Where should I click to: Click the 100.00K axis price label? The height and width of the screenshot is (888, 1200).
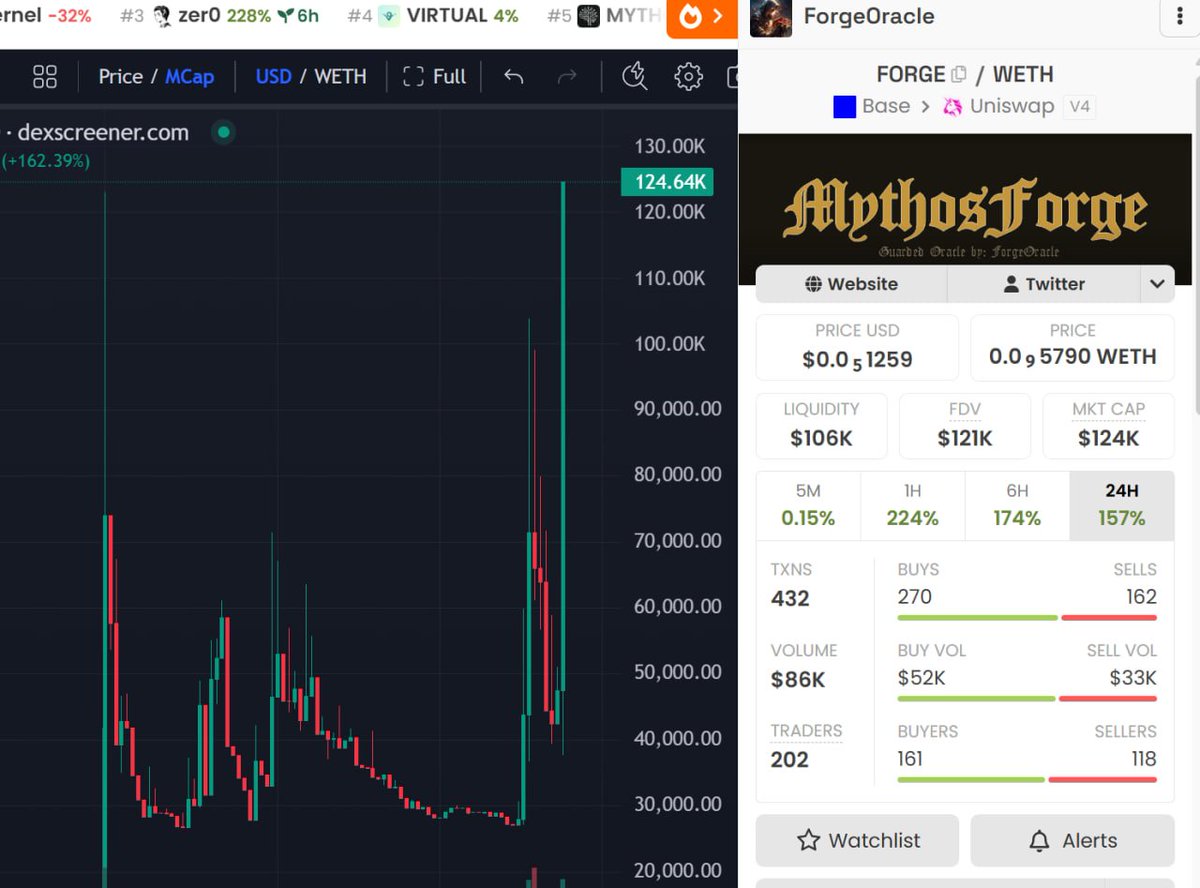[670, 344]
